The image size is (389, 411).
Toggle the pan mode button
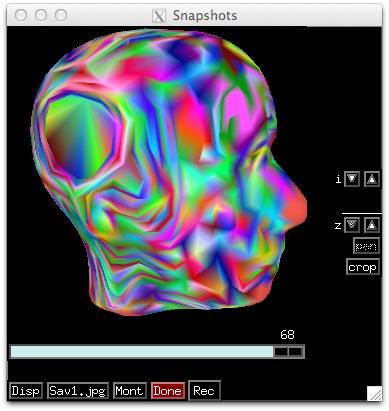point(366,246)
